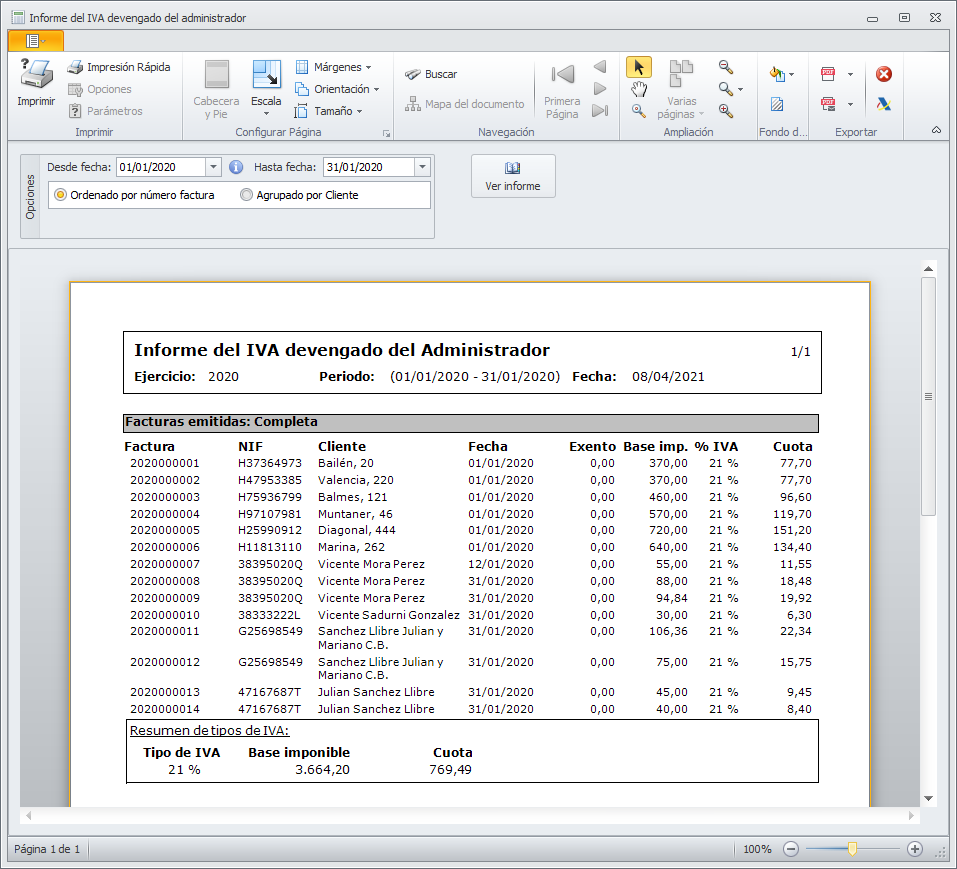Click the vertical scrollbar down arrow
The height and width of the screenshot is (869, 957).
coord(928,797)
